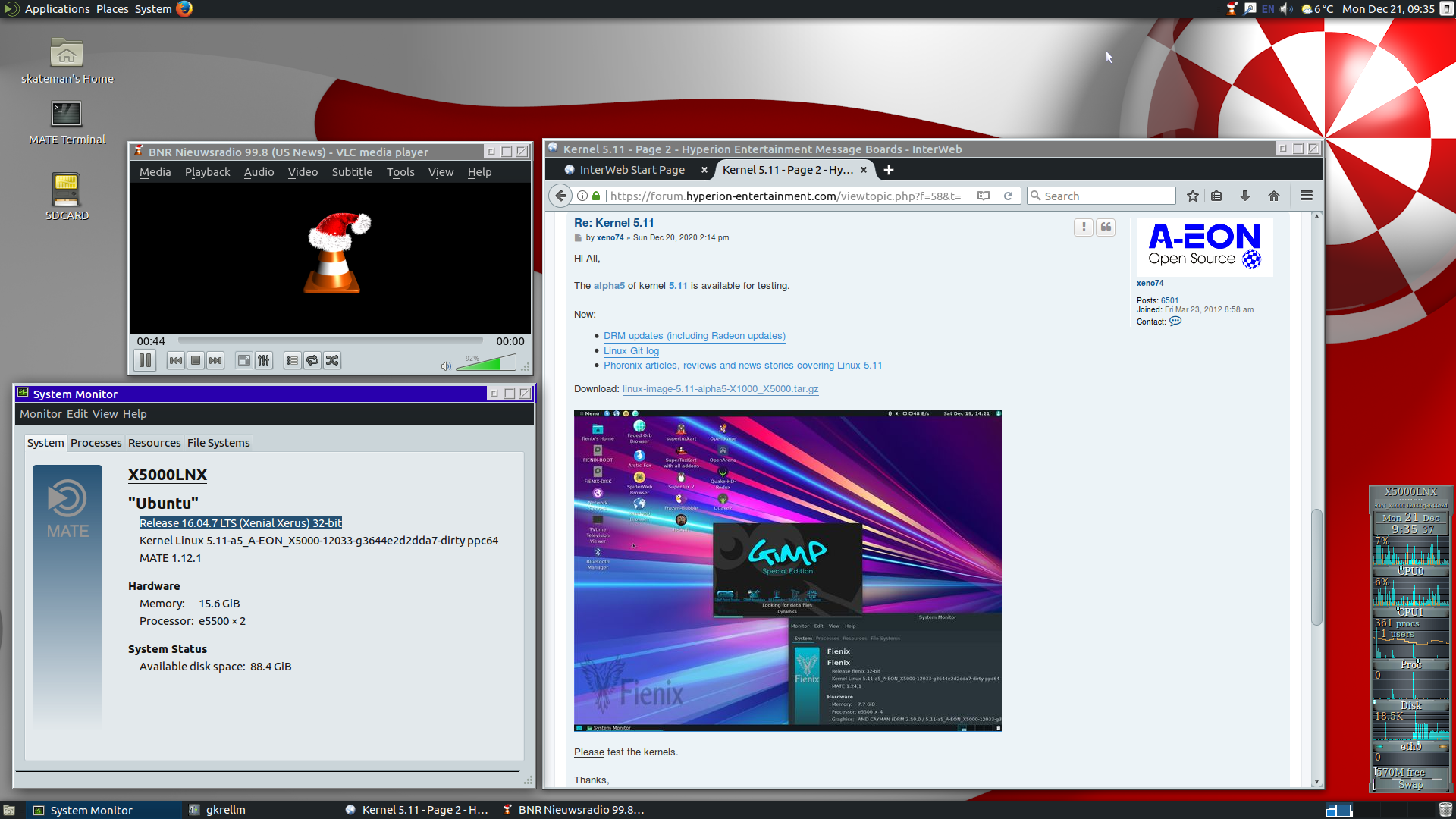The width and height of the screenshot is (1456, 819).
Task: Open the browser hamburger menu
Action: pos(1306,196)
